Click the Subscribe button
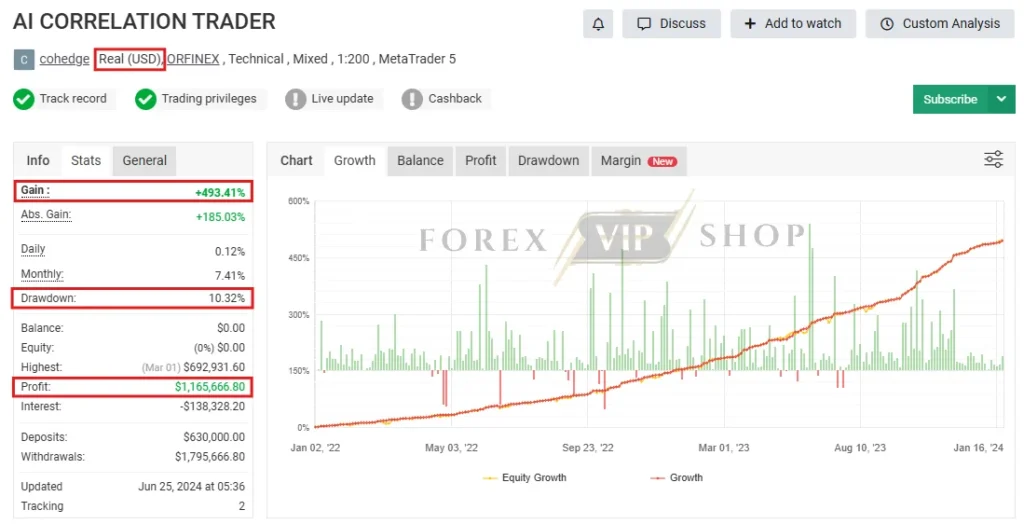This screenshot has width=1024, height=524. click(x=950, y=99)
